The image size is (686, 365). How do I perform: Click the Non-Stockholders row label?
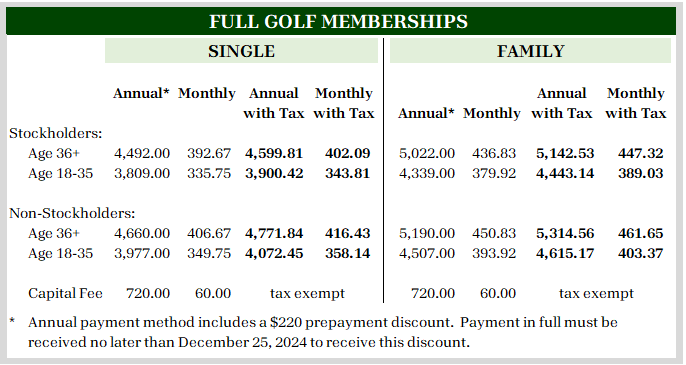pyautogui.click(x=72, y=213)
